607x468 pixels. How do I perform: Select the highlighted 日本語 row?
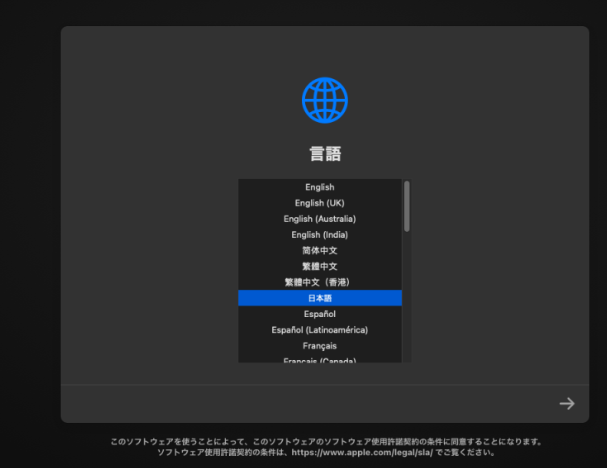tap(320, 298)
